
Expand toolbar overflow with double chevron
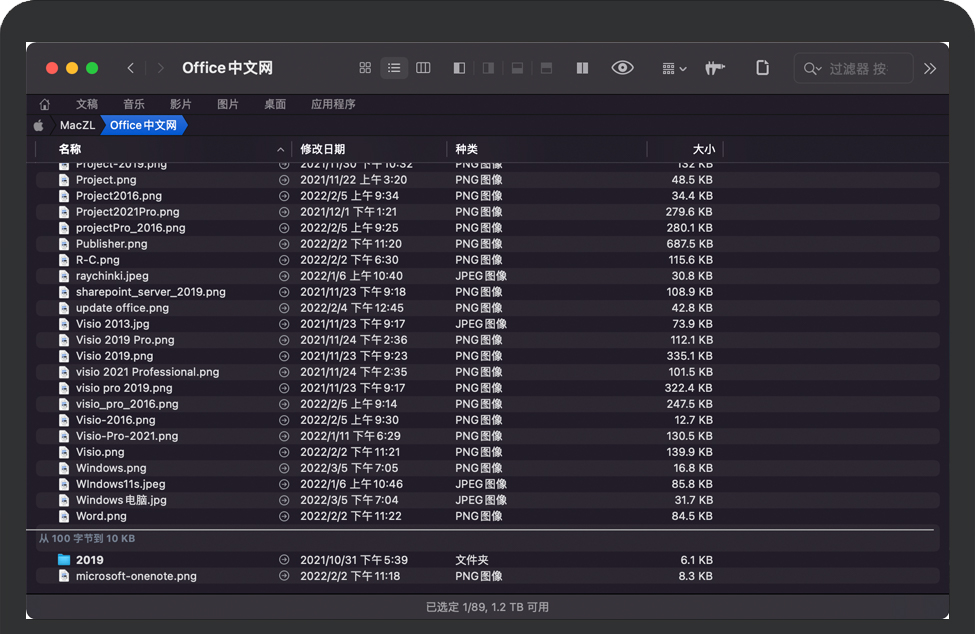pyautogui.click(x=930, y=68)
